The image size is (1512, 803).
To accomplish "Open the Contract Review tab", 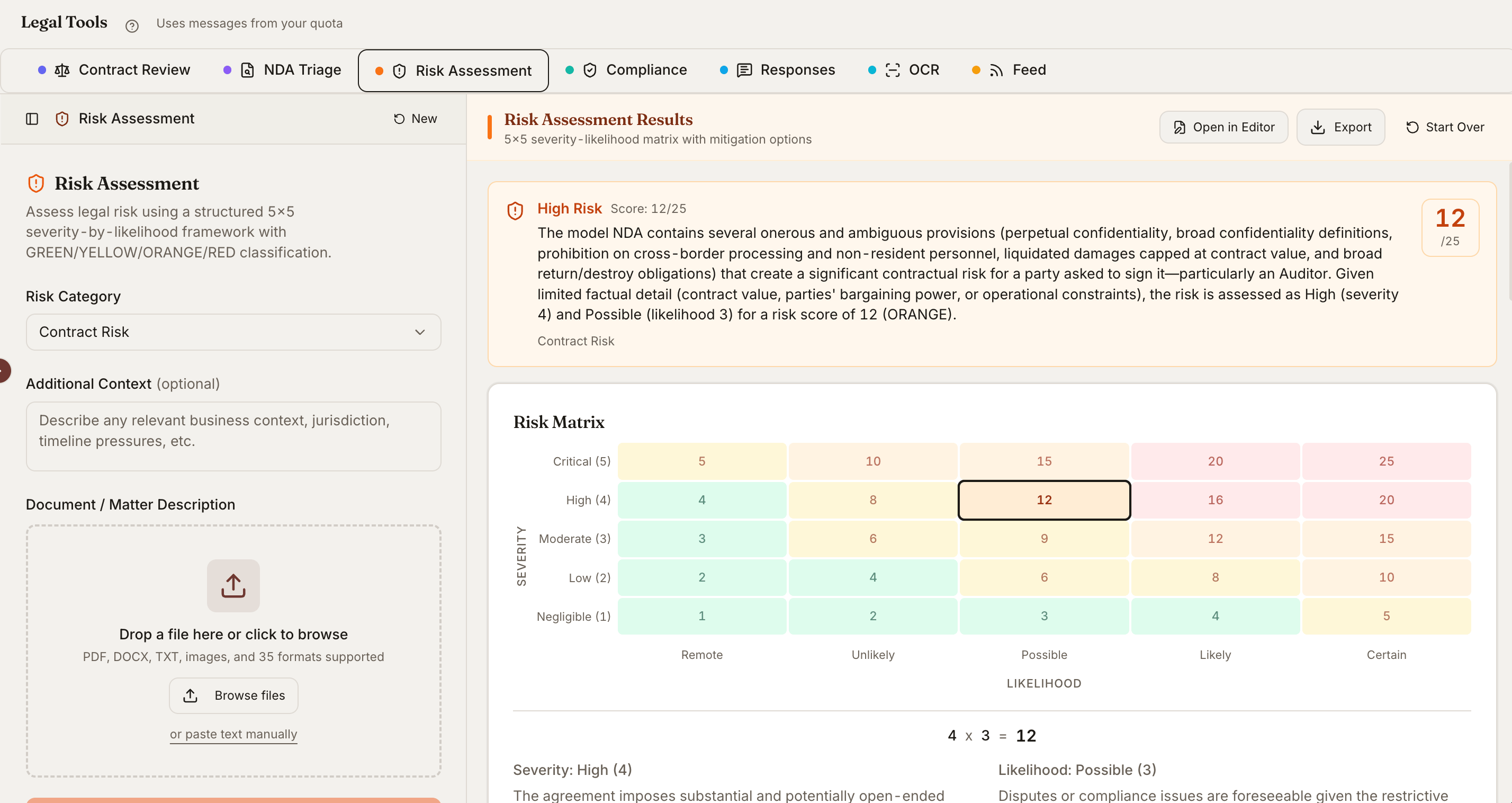I will (x=114, y=70).
